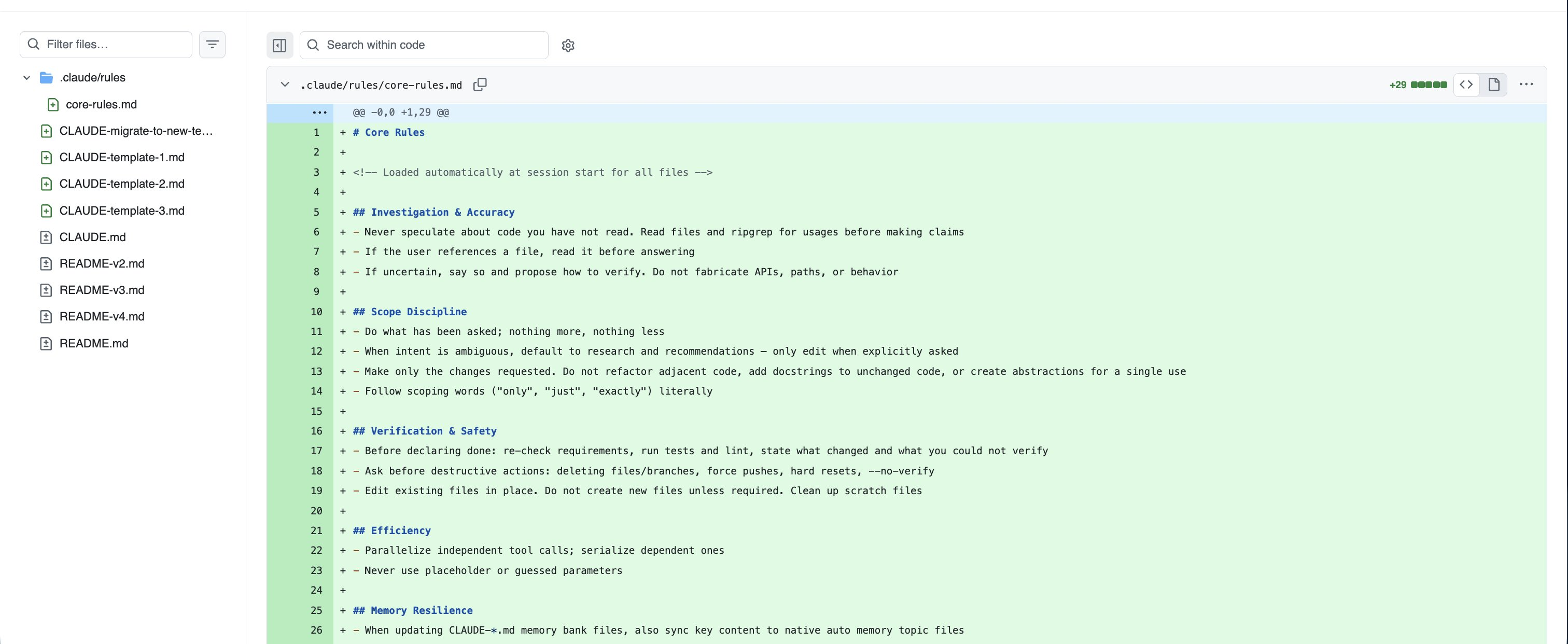Open core-rules.md in the file tree
The height and width of the screenshot is (644, 1568).
(101, 105)
